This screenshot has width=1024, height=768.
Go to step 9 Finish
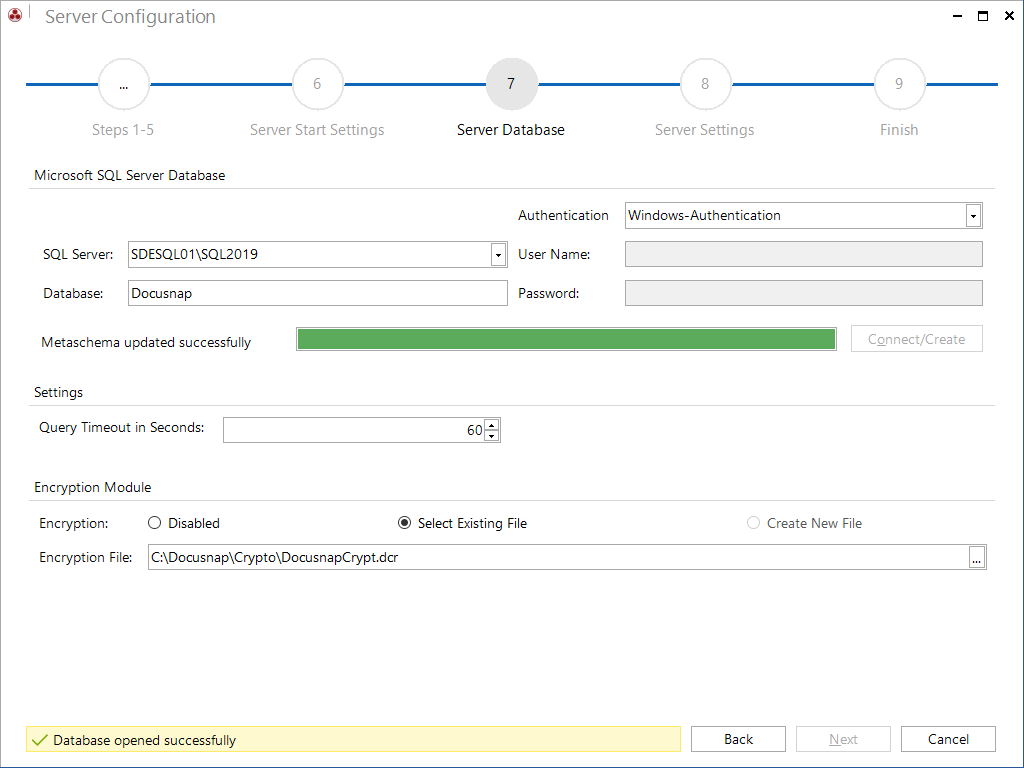coord(899,84)
